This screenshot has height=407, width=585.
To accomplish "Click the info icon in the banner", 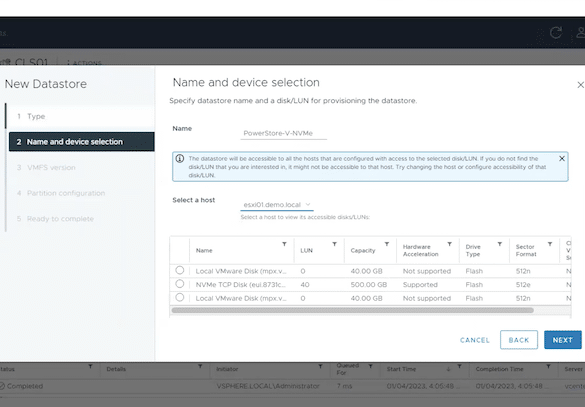I will point(180,159).
